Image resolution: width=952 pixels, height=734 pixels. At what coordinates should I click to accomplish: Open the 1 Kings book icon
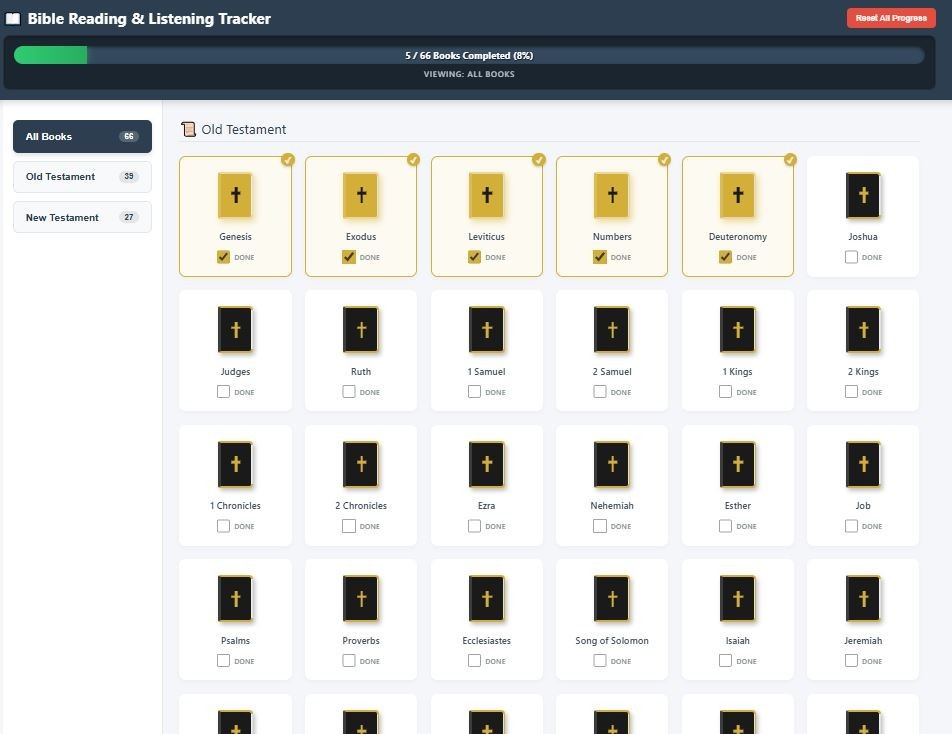pos(738,330)
